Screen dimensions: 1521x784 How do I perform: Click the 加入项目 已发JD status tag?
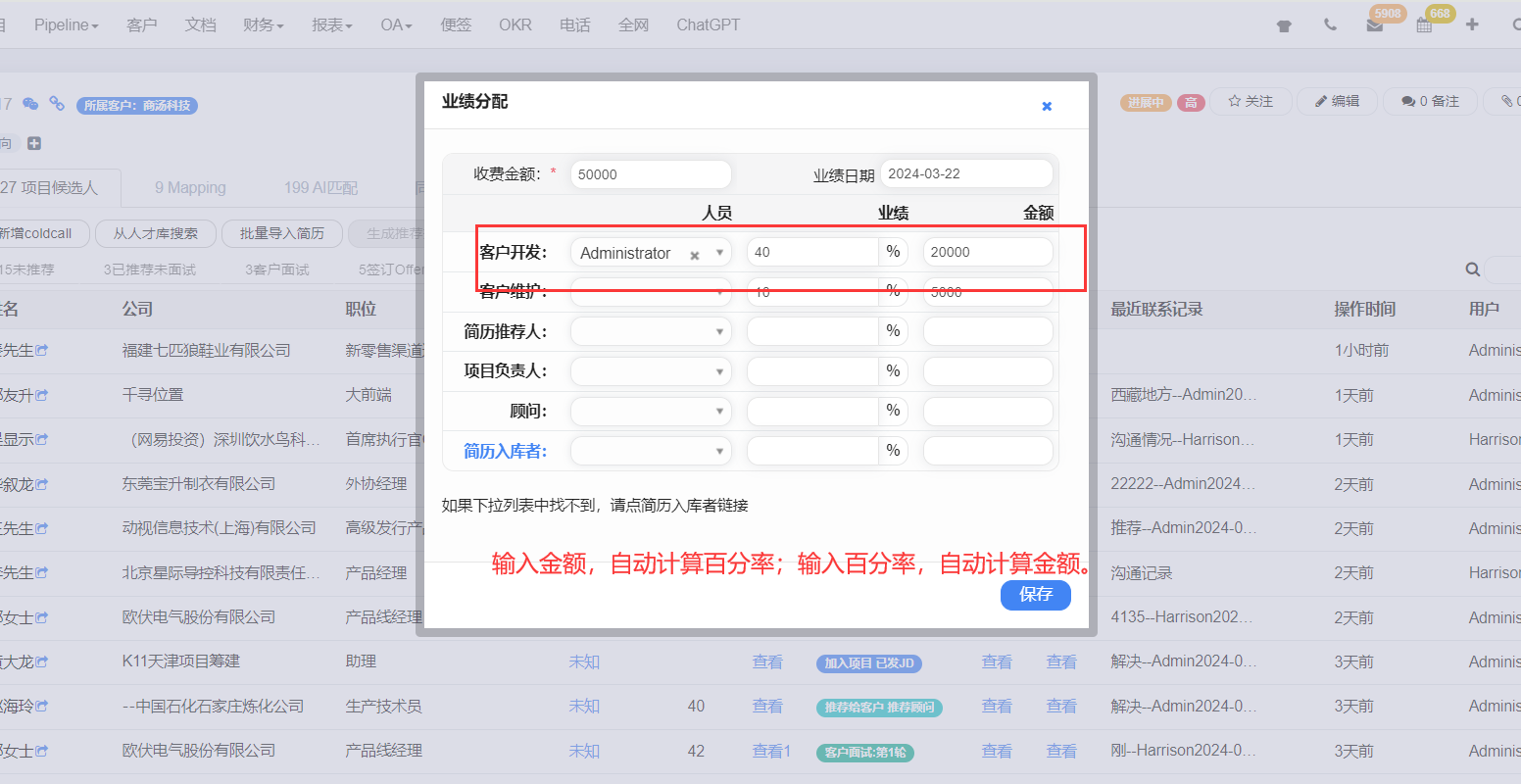tap(869, 663)
